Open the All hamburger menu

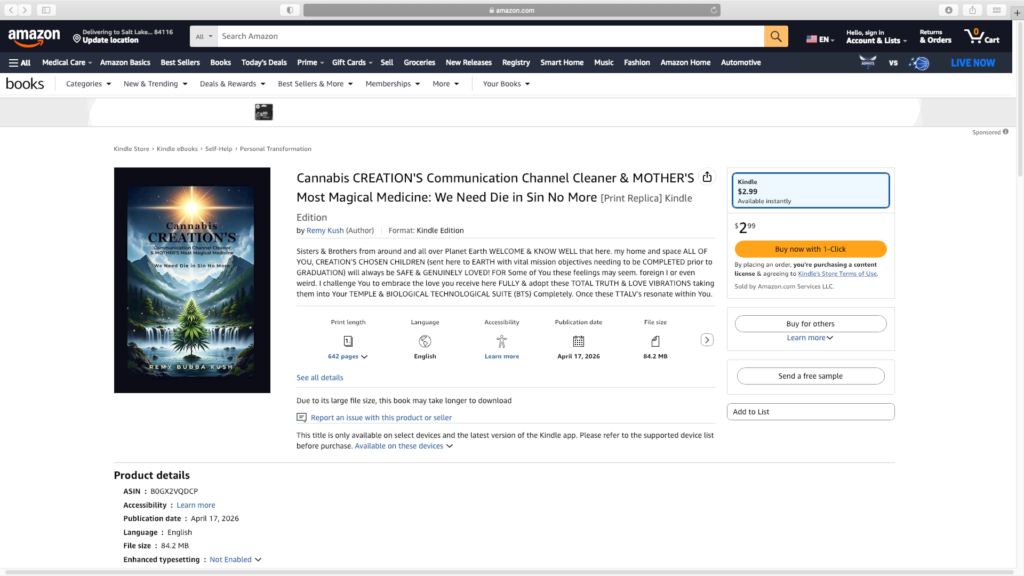point(19,62)
